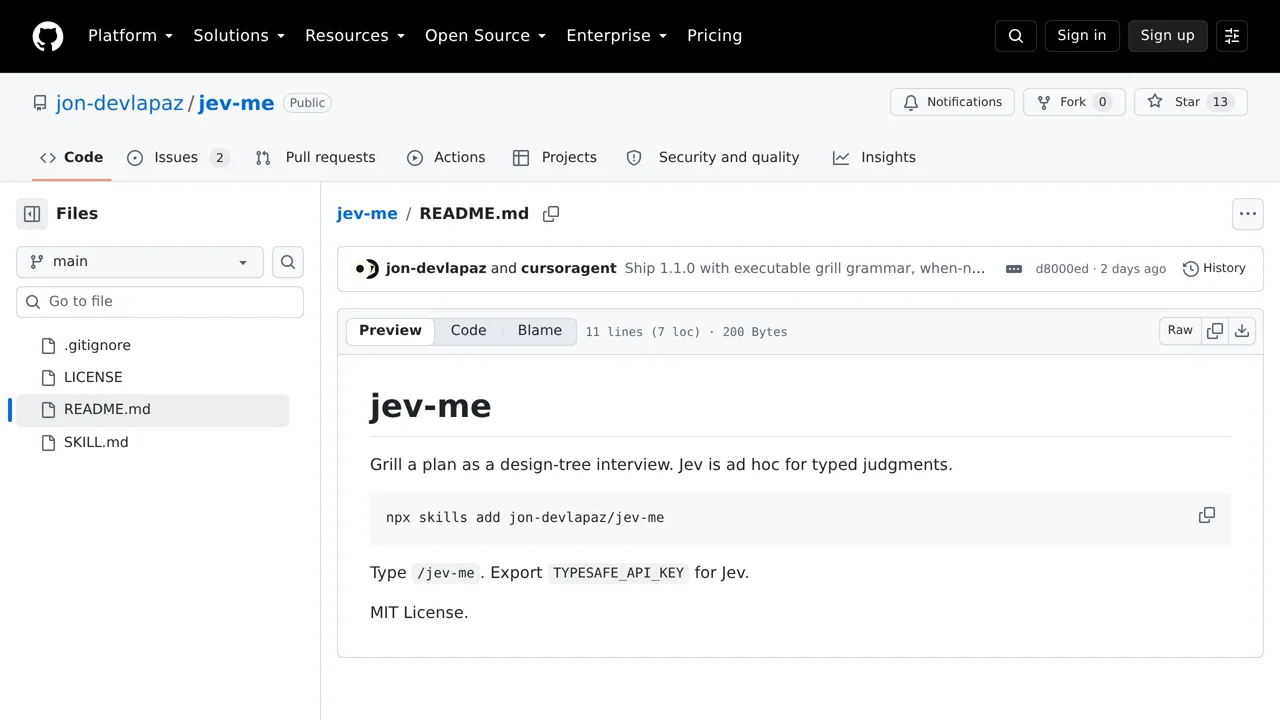Open the Ship 1.1.0 commit message
The image size is (1280, 720).
[x=805, y=269]
